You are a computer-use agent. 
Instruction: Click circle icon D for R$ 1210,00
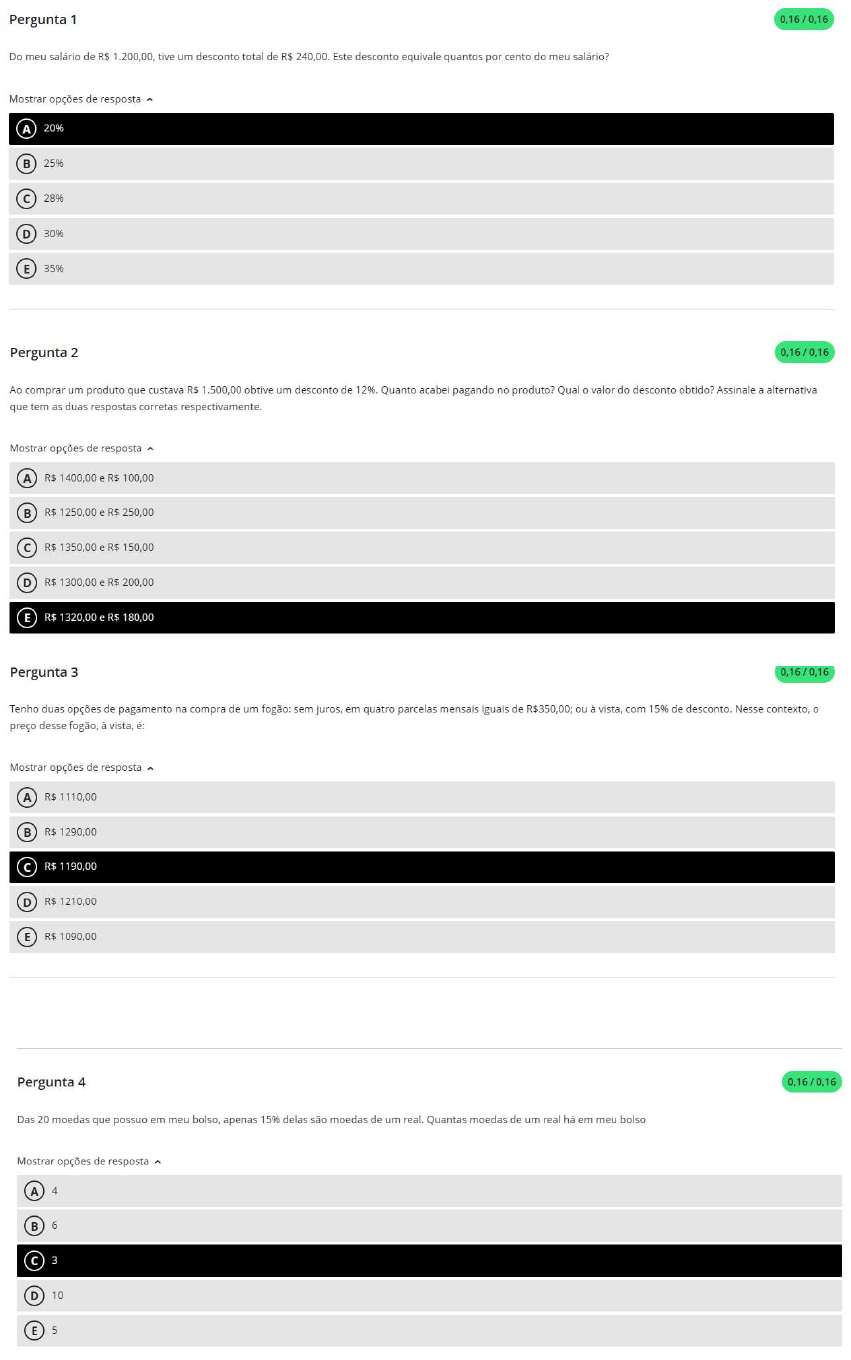[28, 902]
